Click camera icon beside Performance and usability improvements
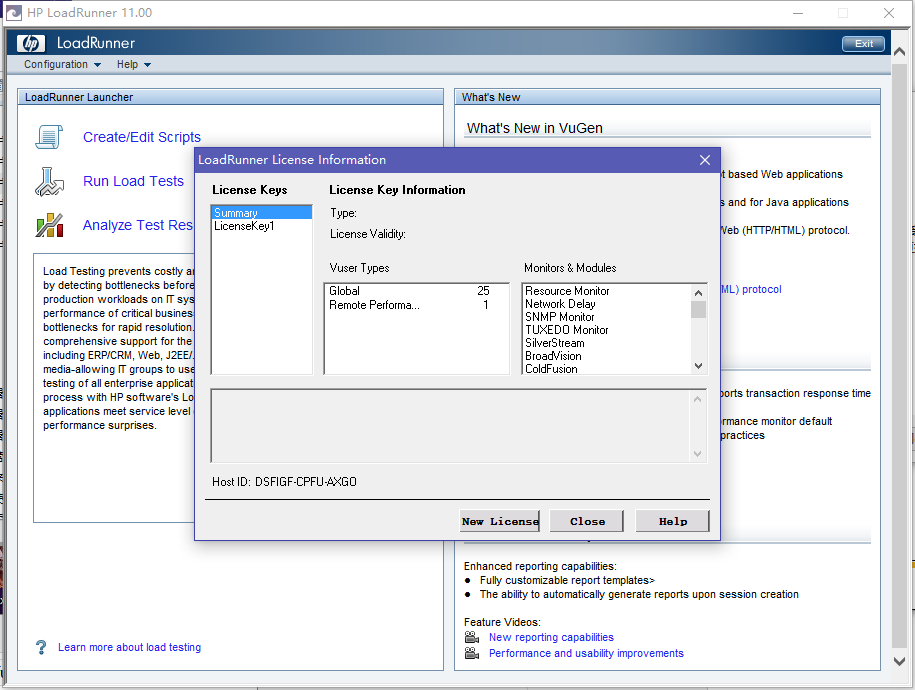This screenshot has height=690, width=915. pyautogui.click(x=472, y=653)
